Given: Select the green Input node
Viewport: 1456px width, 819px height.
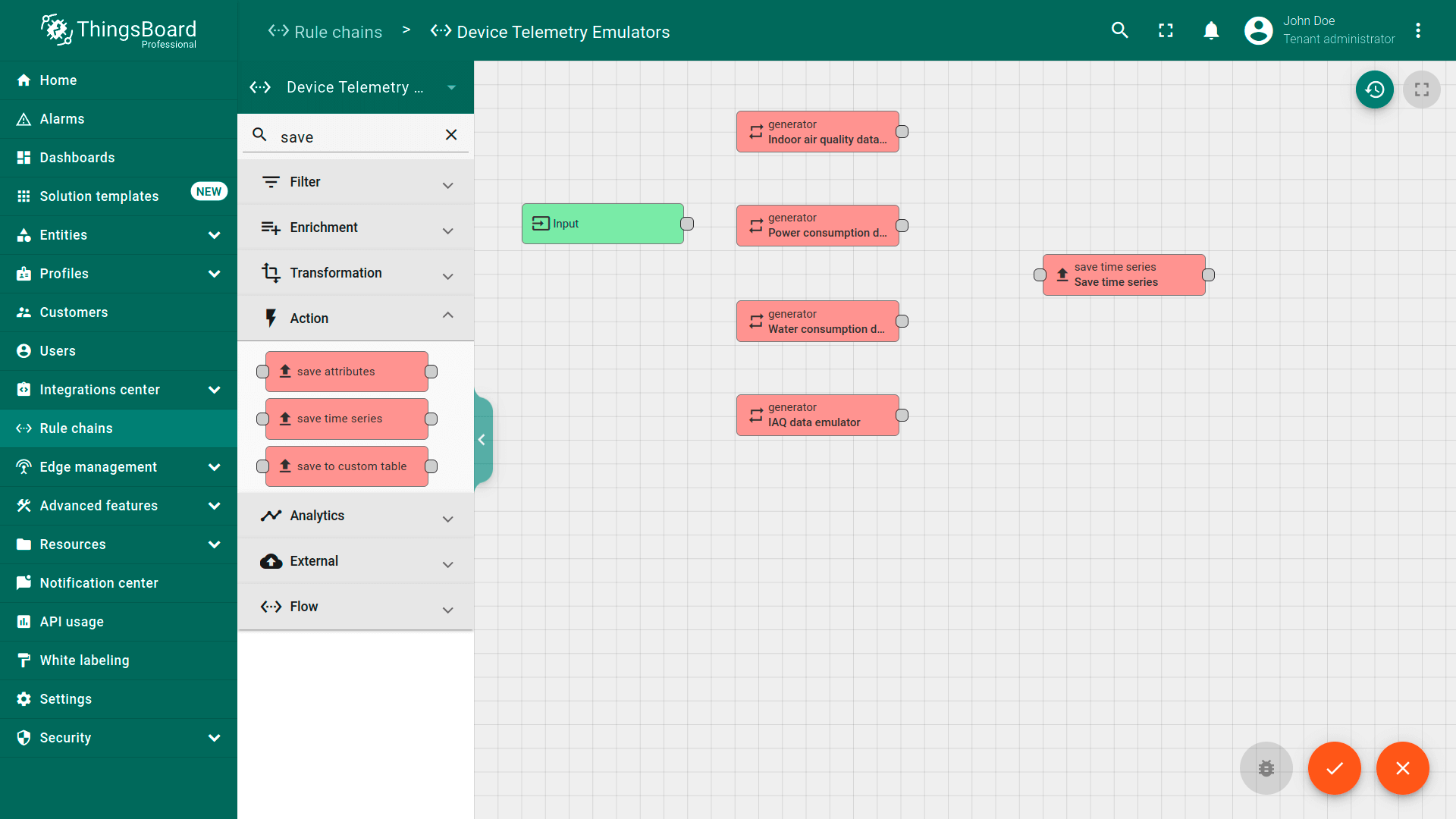Looking at the screenshot, I should [602, 224].
